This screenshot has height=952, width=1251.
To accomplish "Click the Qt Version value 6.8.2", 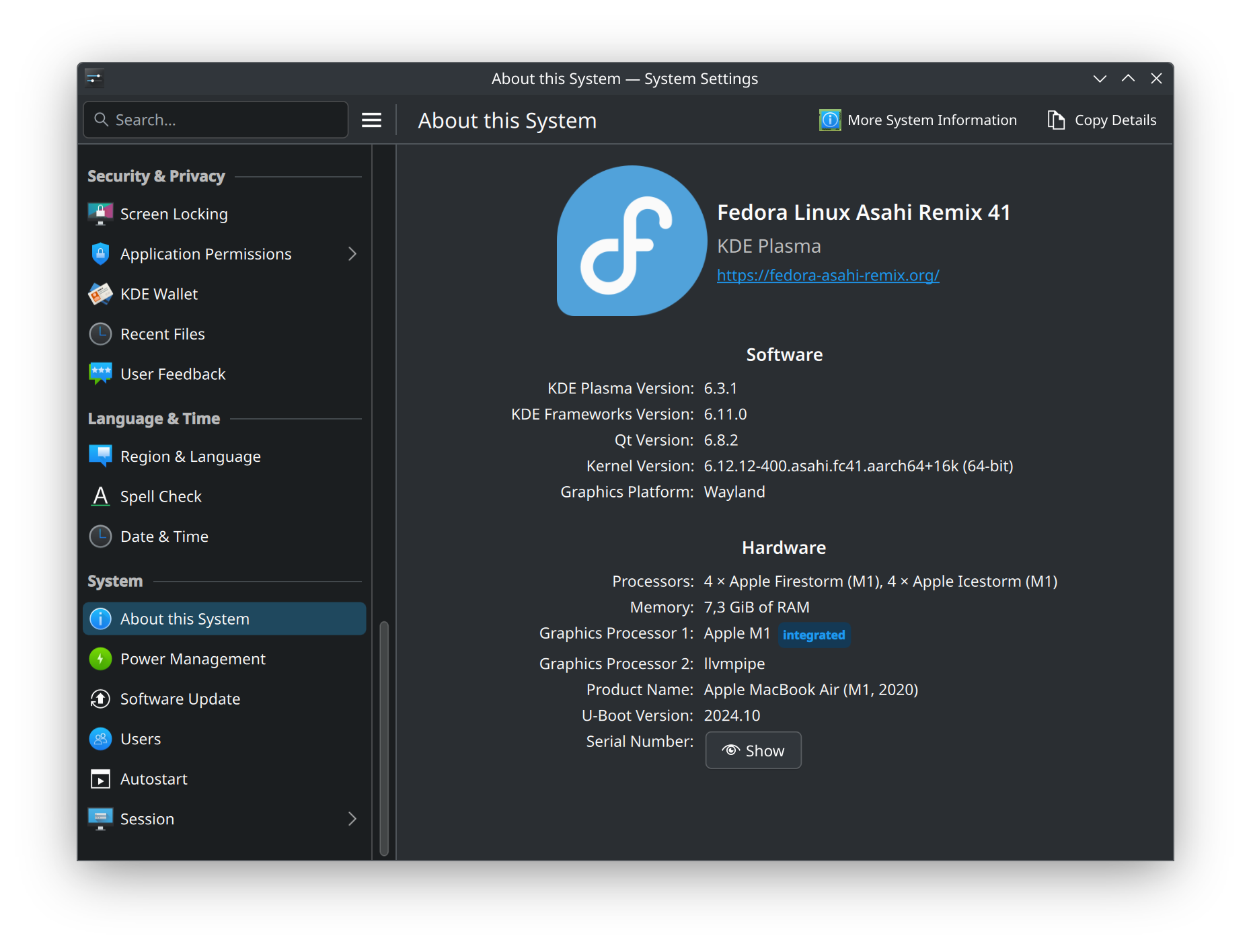I will [721, 440].
